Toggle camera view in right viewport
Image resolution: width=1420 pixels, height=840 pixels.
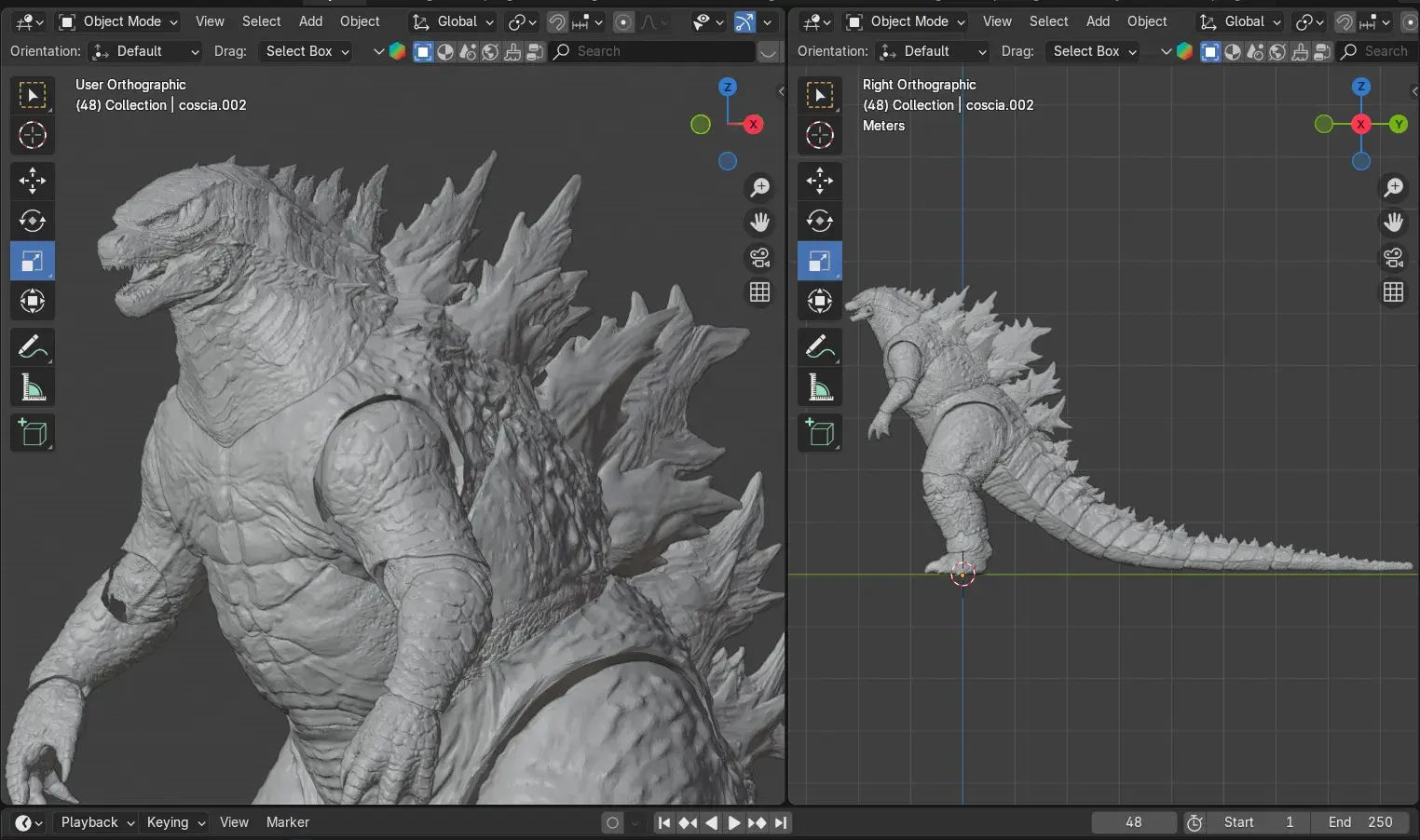coord(1394,257)
